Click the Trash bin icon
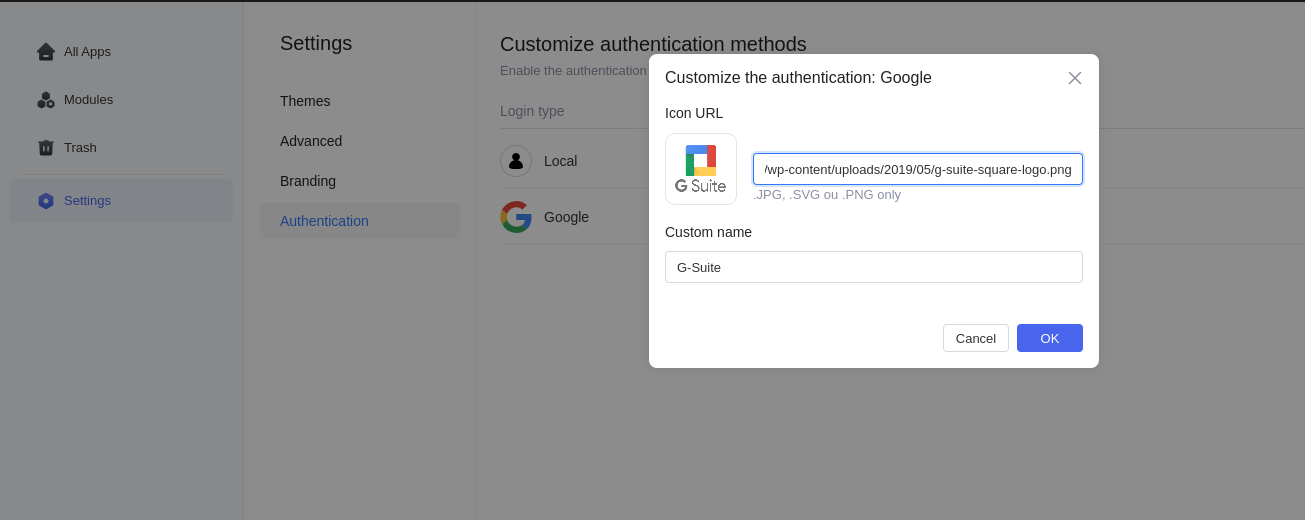This screenshot has height=520, width=1305. (x=45, y=148)
